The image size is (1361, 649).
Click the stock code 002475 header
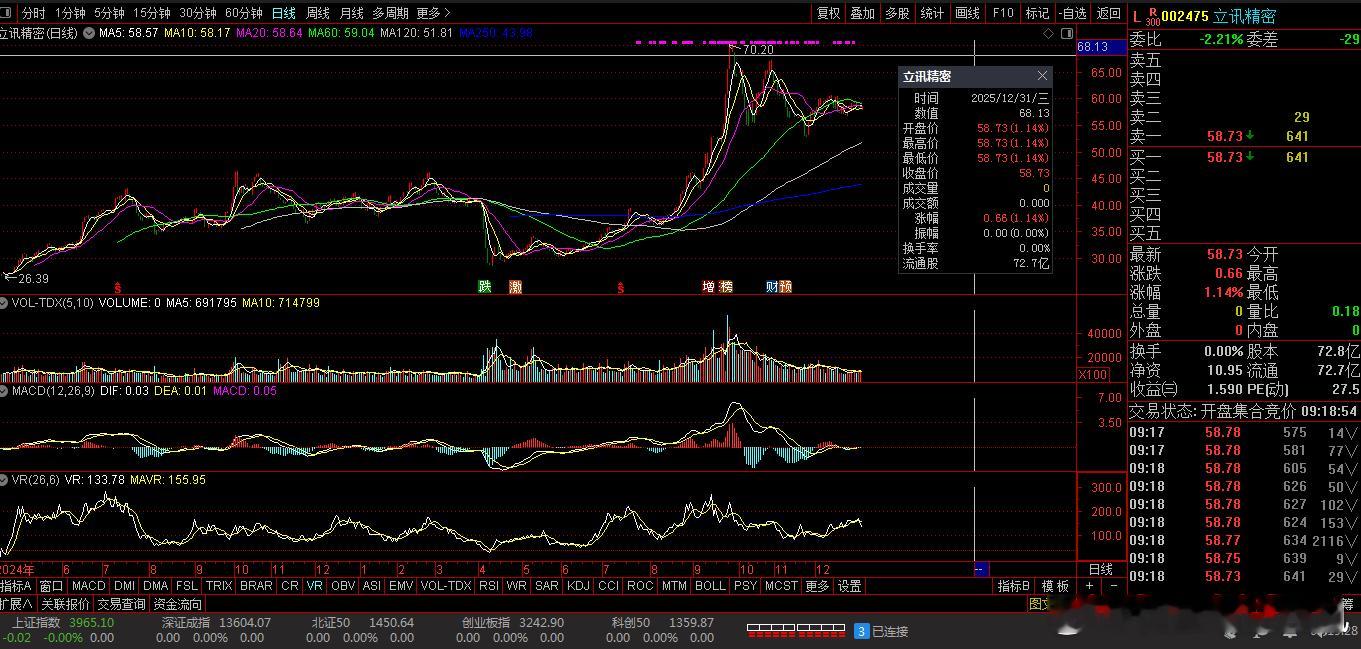1184,16
